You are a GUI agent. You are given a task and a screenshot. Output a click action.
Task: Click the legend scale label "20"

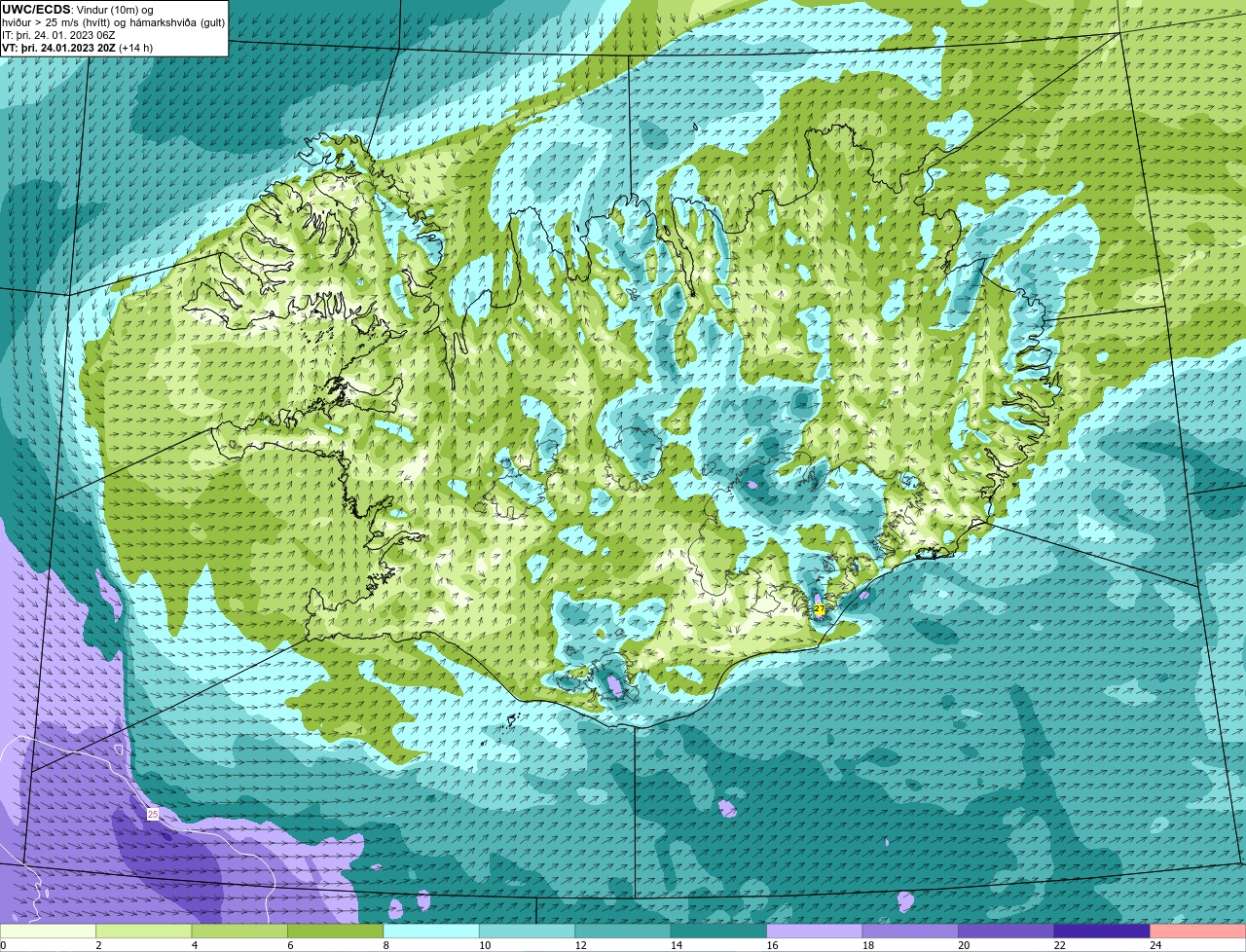coord(964,944)
